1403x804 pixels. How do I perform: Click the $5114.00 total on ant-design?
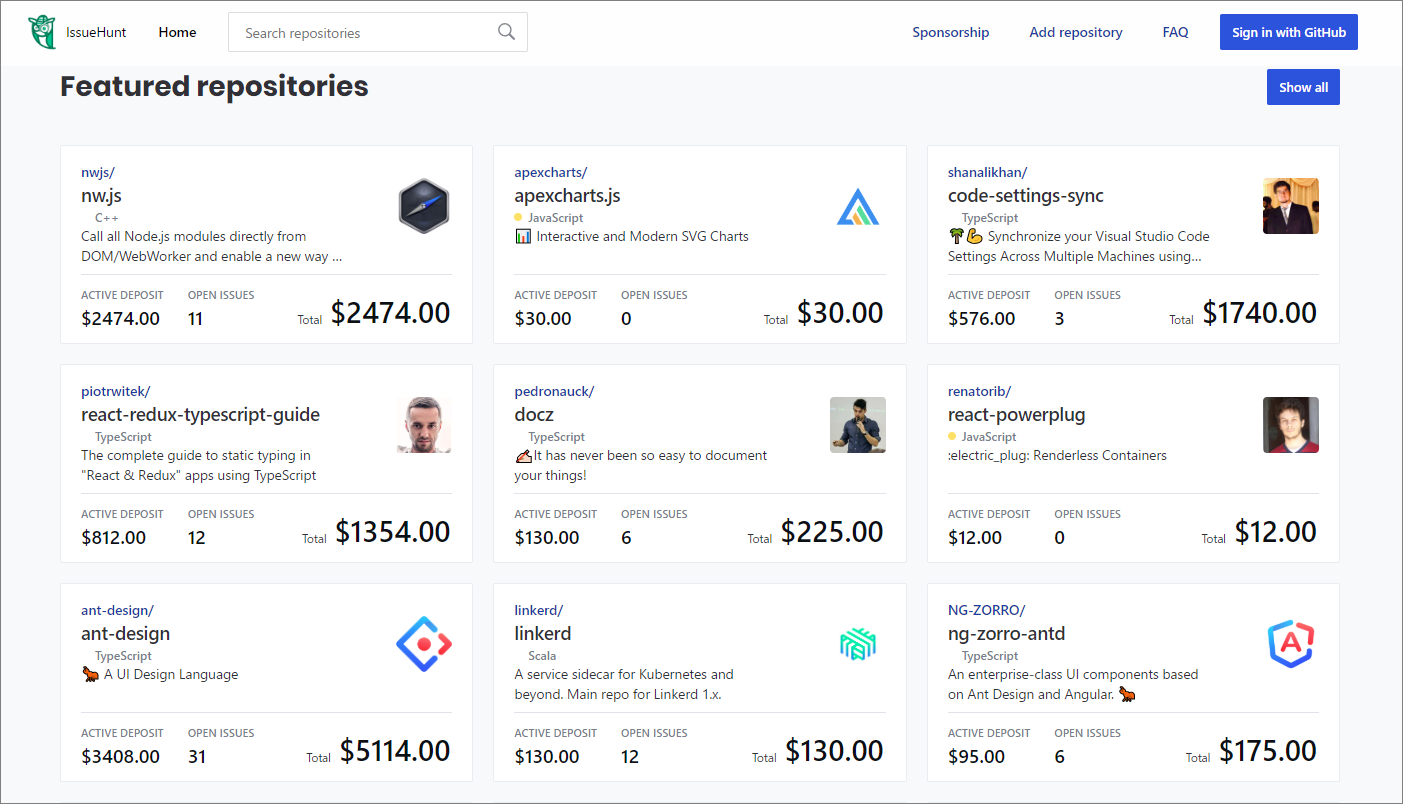[395, 750]
